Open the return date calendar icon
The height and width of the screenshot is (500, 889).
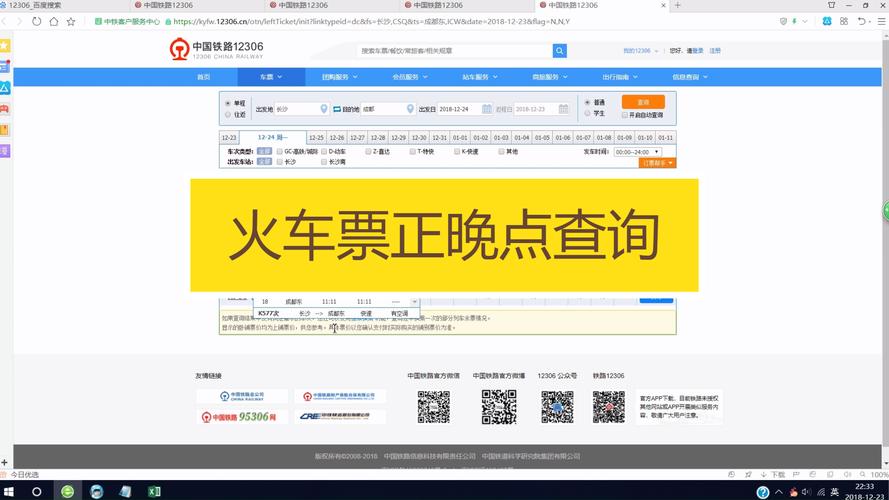[x=563, y=109]
